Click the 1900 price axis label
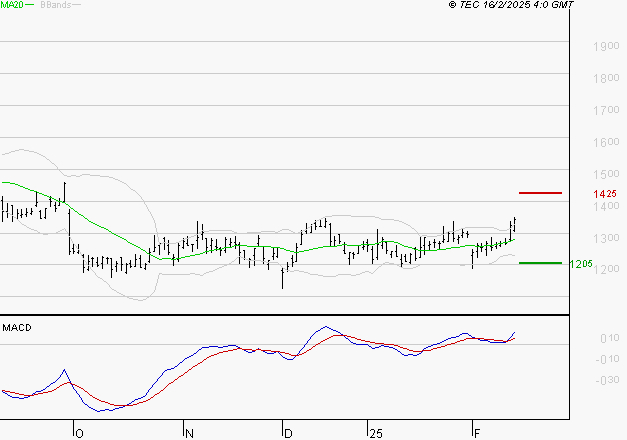This screenshot has height=440, width=627. (606, 46)
